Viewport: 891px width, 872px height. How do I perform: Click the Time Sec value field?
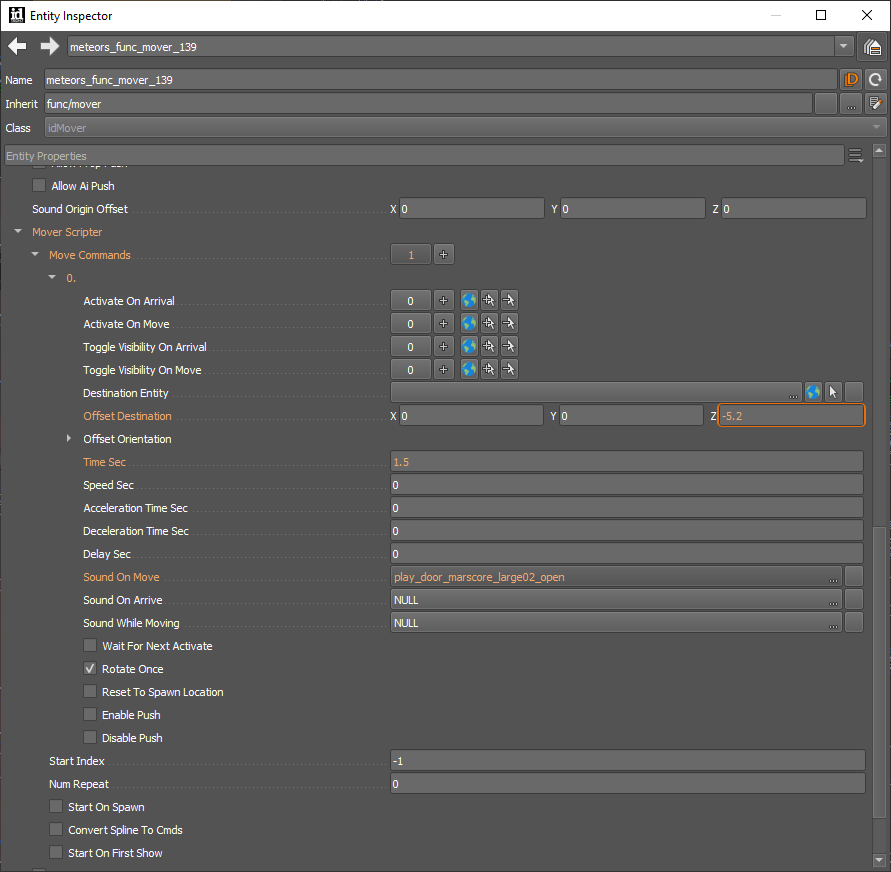627,462
